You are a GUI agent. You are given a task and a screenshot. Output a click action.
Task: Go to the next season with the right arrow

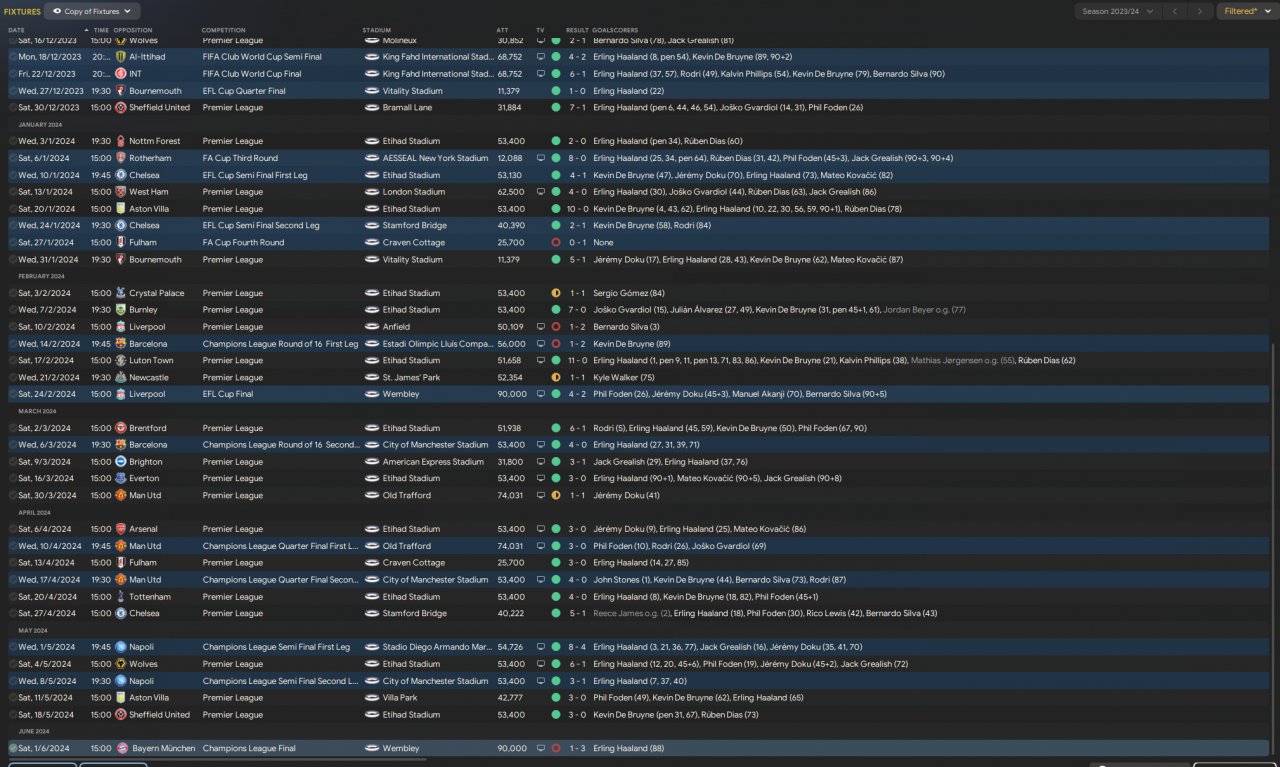pos(1199,12)
